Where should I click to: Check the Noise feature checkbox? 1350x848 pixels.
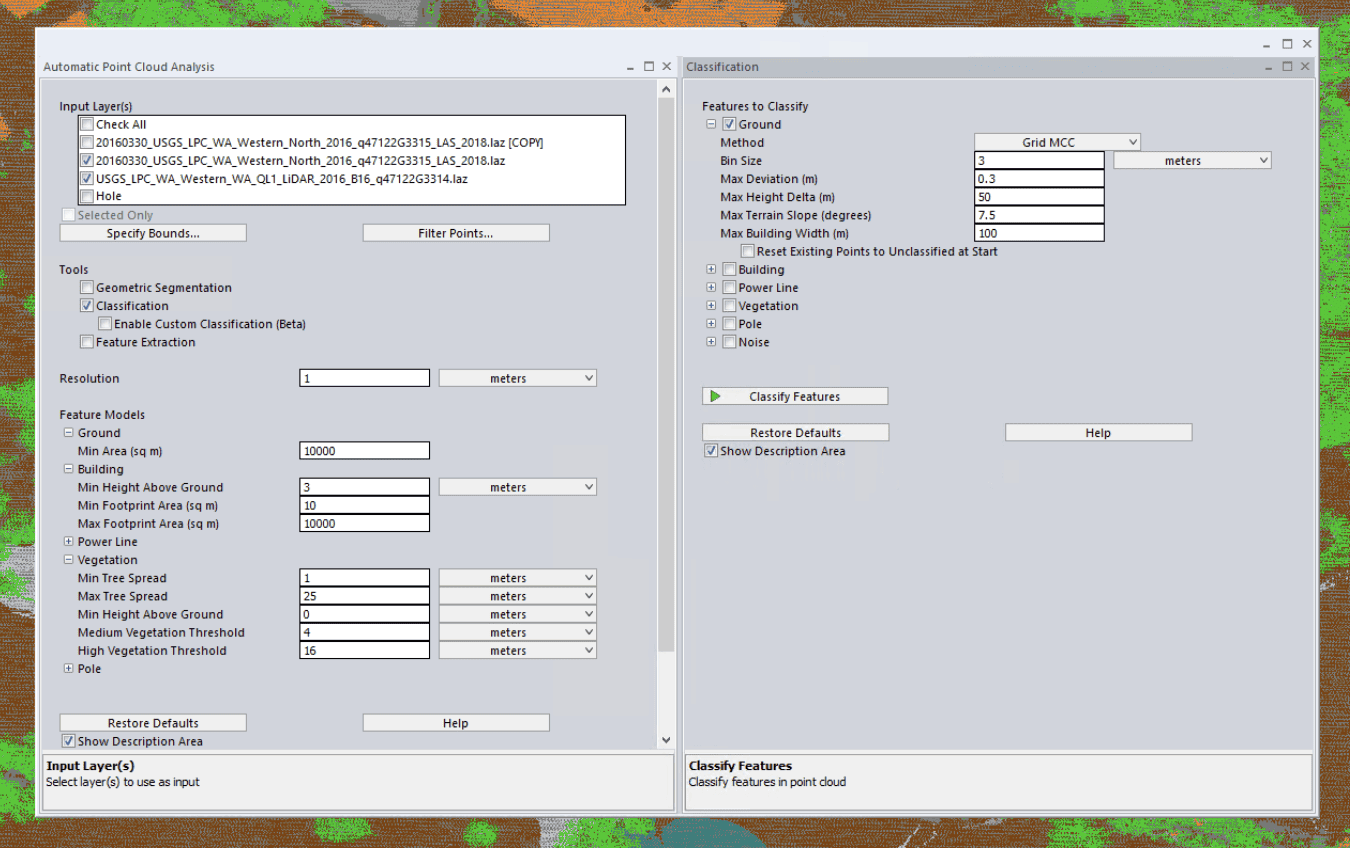(729, 342)
